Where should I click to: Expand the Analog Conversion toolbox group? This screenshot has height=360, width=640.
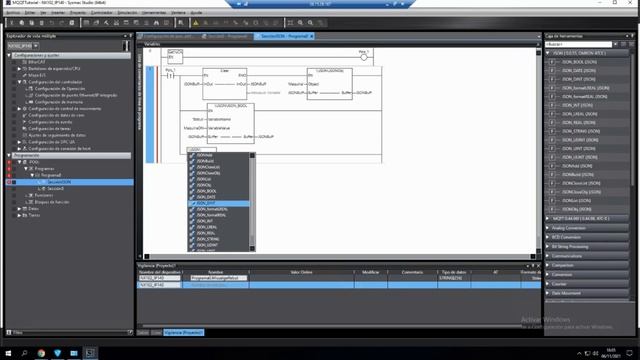pos(548,228)
